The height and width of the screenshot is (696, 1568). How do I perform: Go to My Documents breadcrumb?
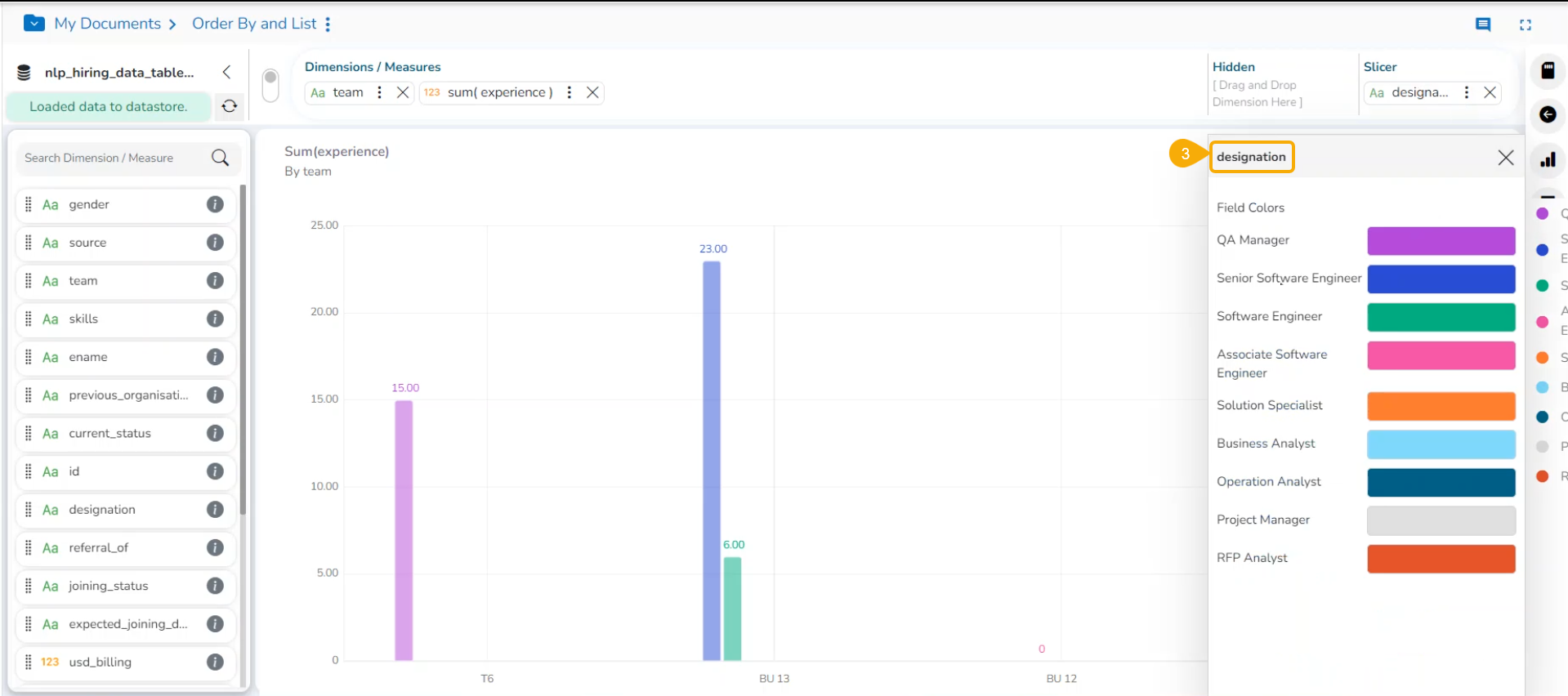pyautogui.click(x=107, y=24)
